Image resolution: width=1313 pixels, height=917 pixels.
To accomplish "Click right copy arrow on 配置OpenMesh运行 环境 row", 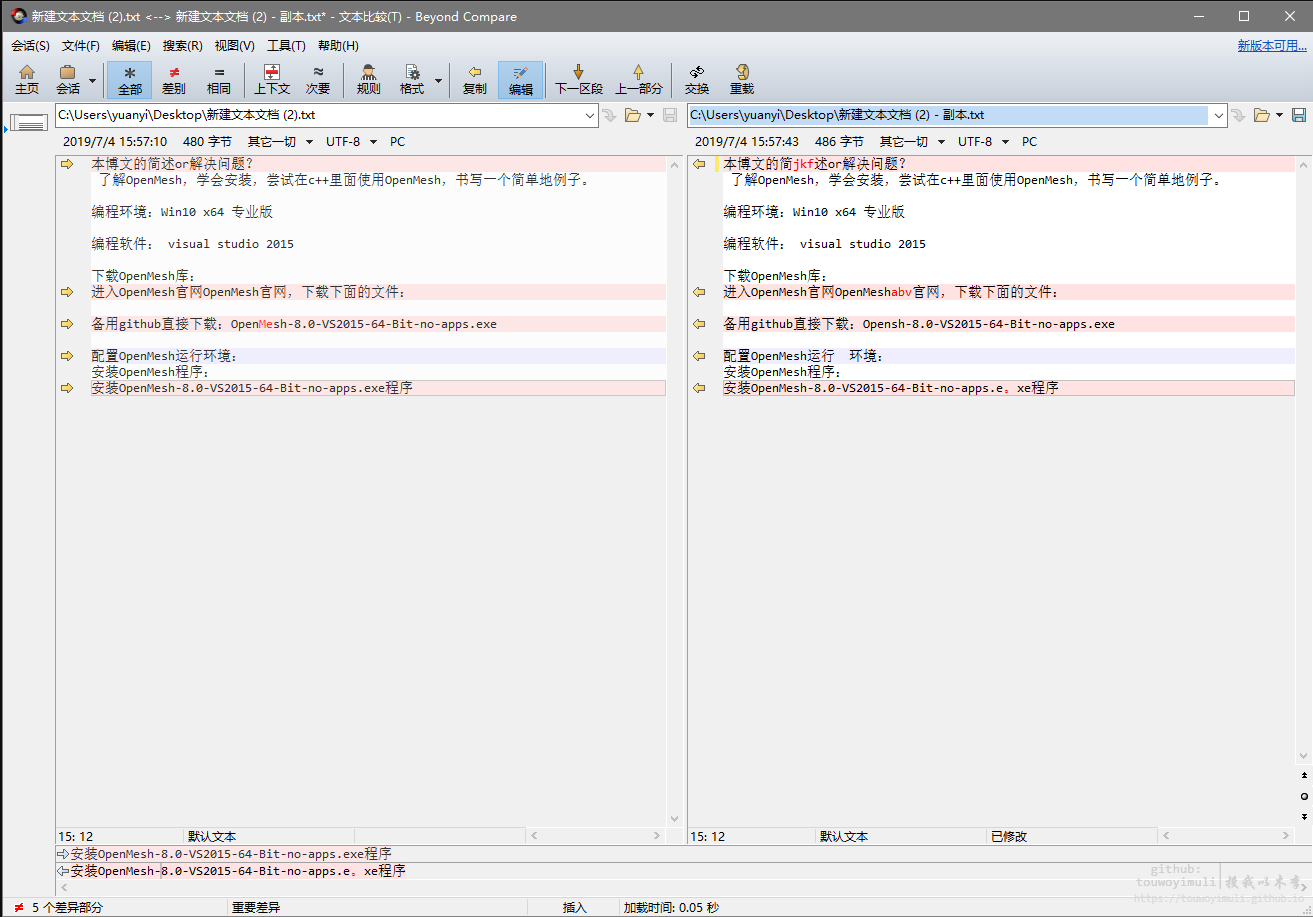I will tap(699, 356).
